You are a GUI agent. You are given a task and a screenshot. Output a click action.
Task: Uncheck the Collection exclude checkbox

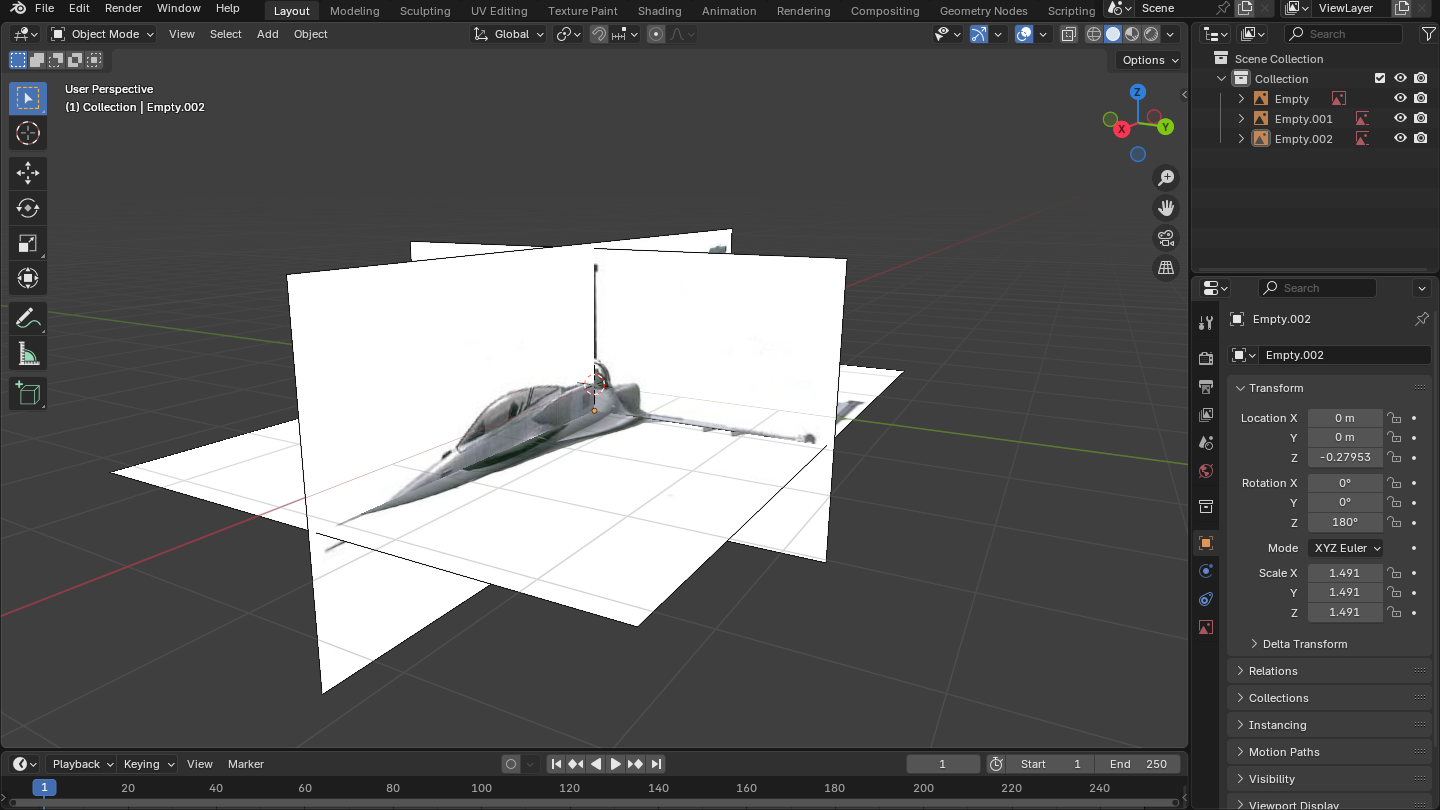[x=1380, y=78]
